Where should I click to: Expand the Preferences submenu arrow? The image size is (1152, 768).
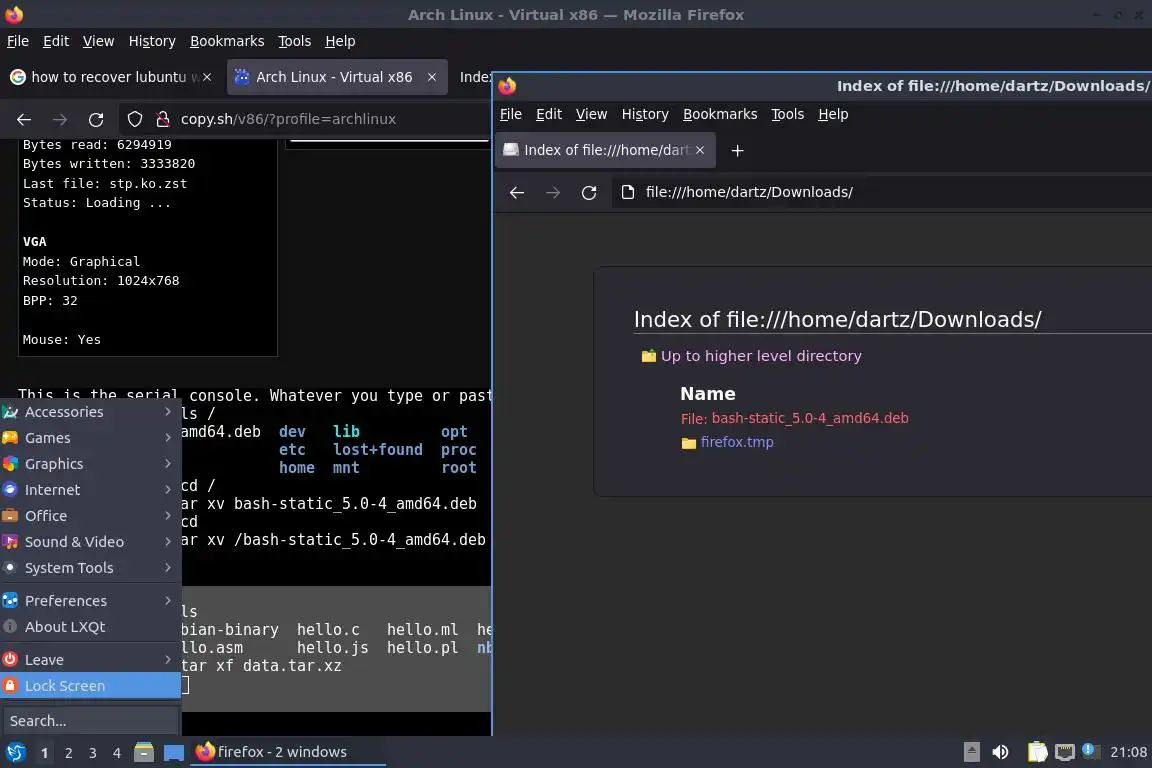click(168, 600)
